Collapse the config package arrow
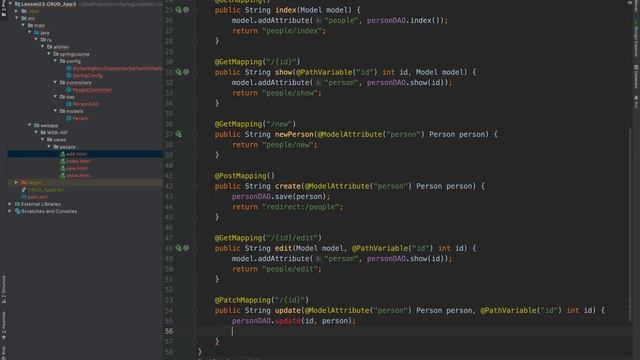 click(56, 61)
